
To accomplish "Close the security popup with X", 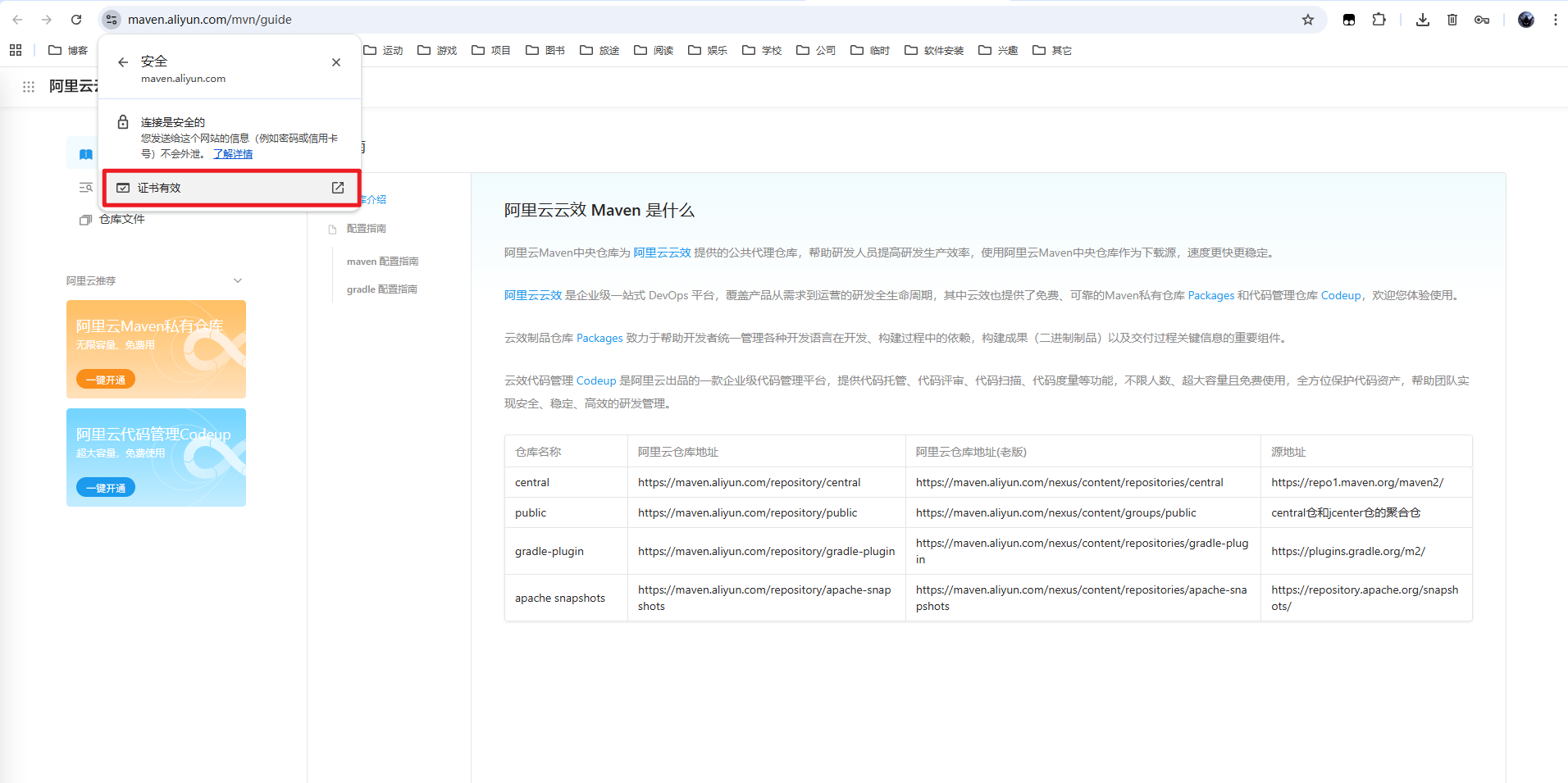I will (336, 62).
